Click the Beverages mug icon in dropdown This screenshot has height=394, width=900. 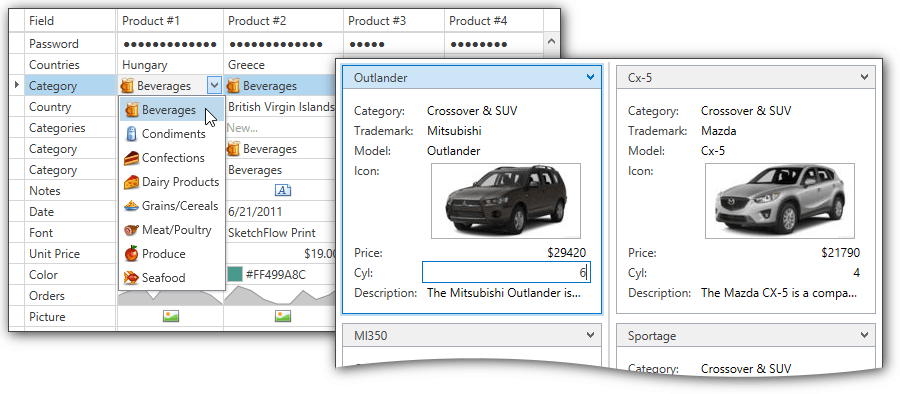132,109
